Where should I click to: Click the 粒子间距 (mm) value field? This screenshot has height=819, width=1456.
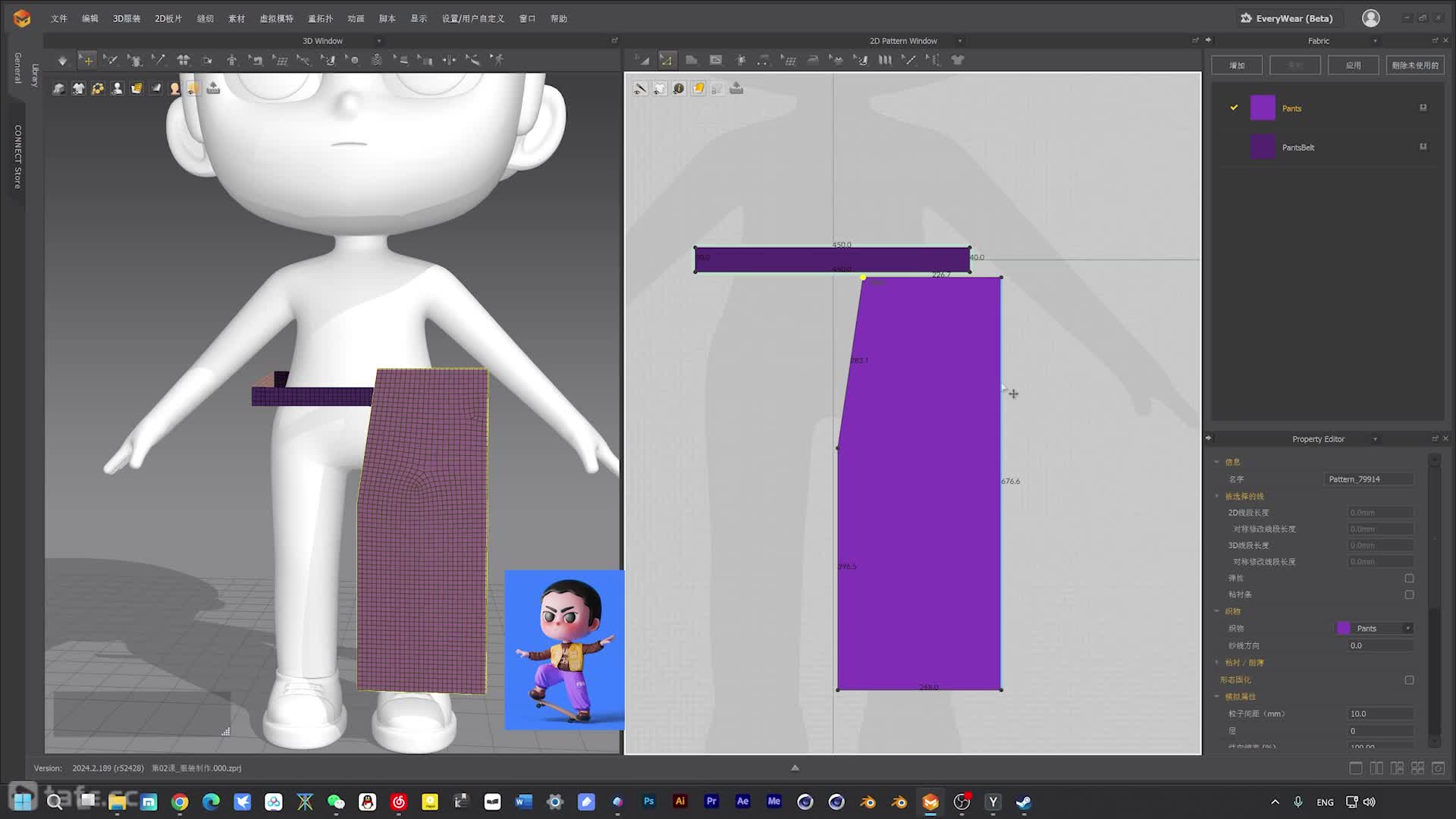[1380, 714]
